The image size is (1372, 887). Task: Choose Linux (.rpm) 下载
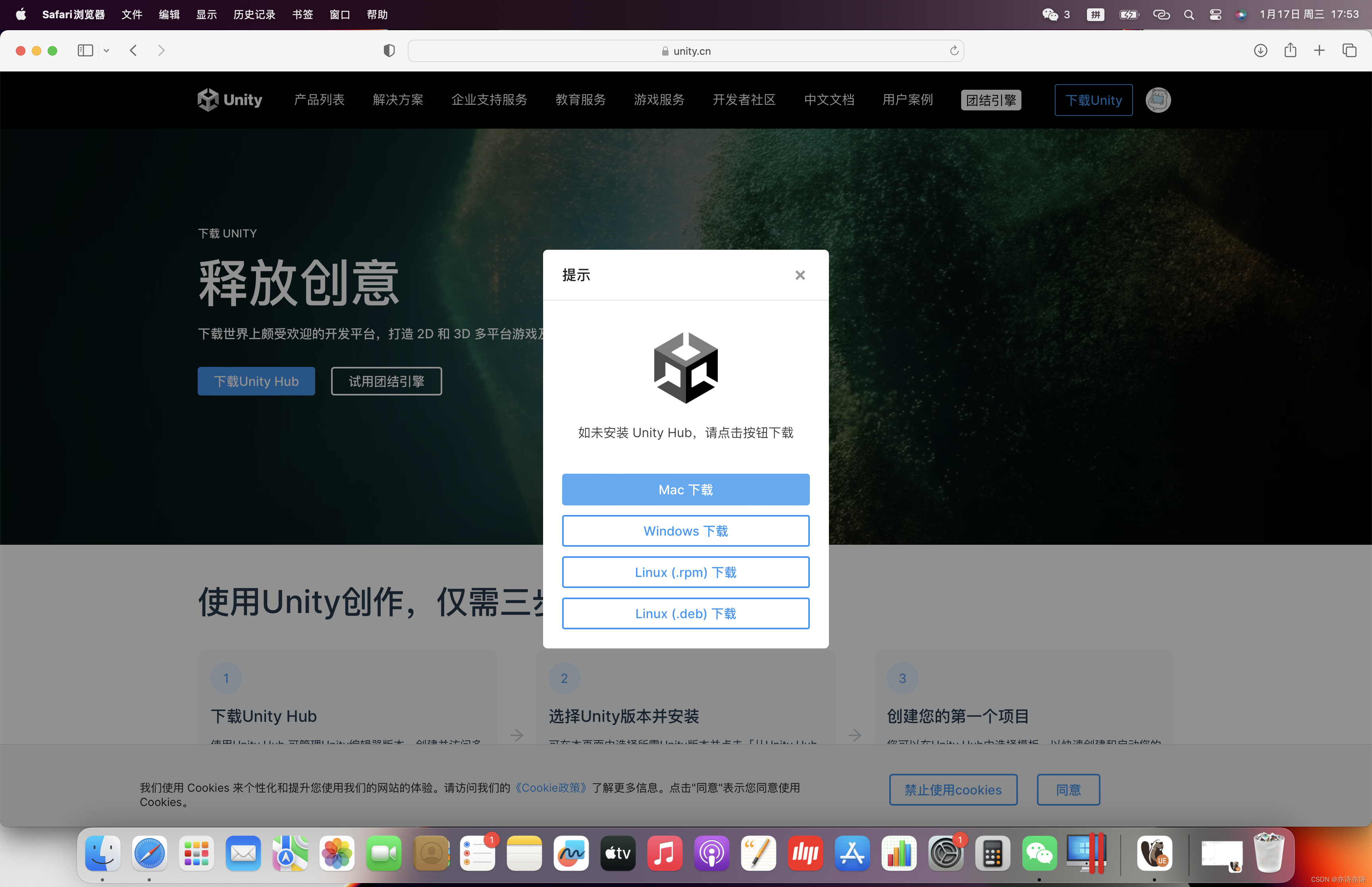686,572
